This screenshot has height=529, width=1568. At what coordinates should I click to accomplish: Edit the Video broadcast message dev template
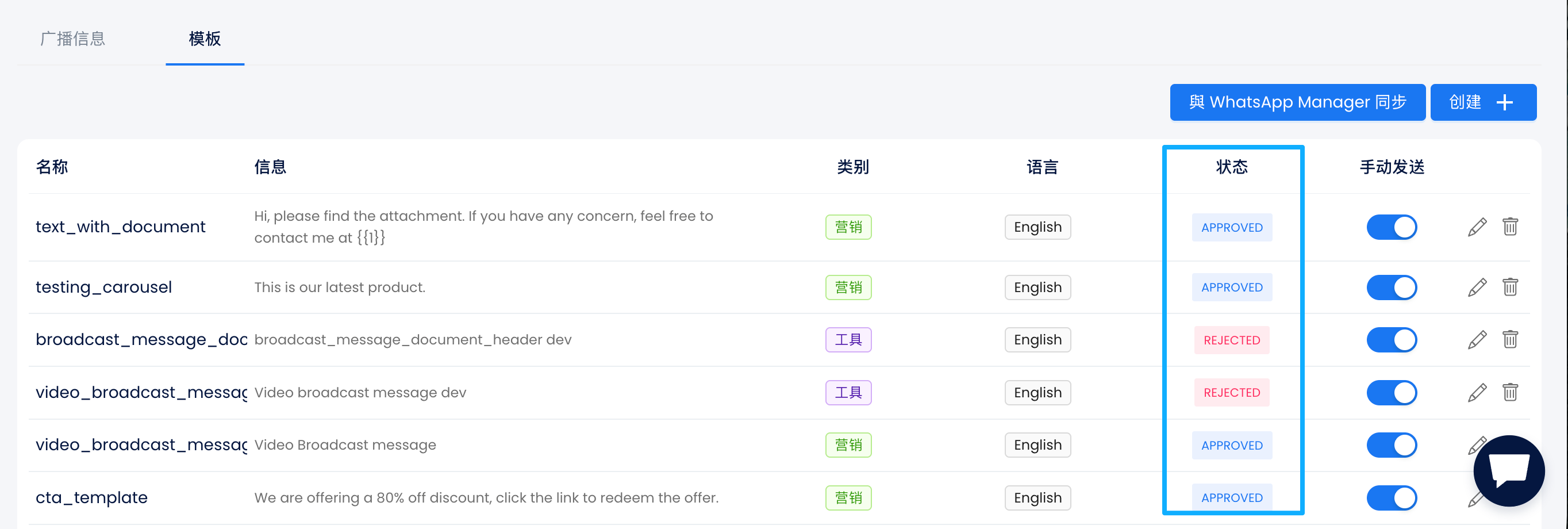coord(1477,393)
